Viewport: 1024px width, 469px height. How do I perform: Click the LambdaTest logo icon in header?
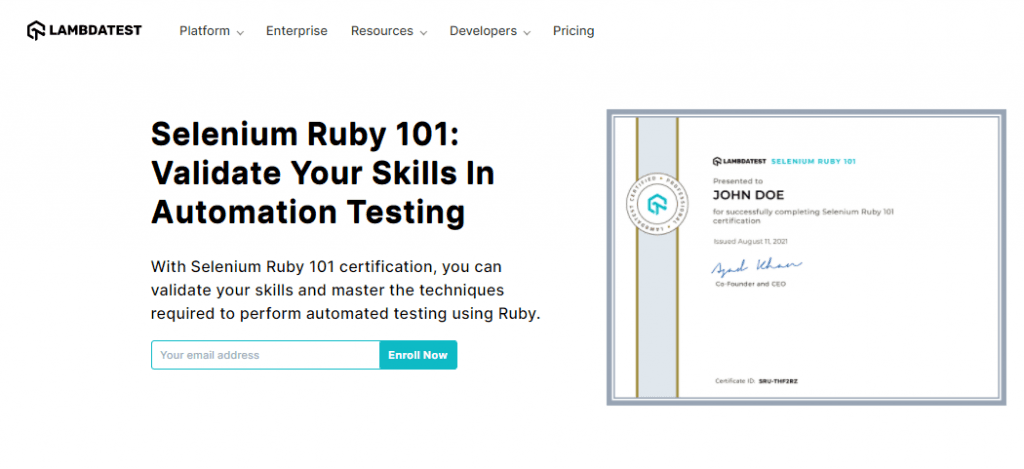point(35,30)
